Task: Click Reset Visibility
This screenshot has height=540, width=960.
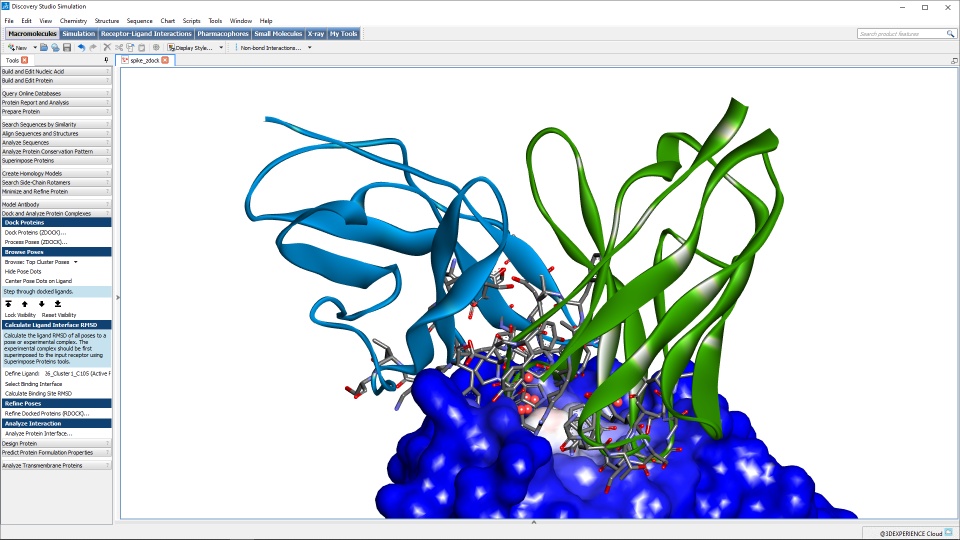Action: tap(59, 315)
